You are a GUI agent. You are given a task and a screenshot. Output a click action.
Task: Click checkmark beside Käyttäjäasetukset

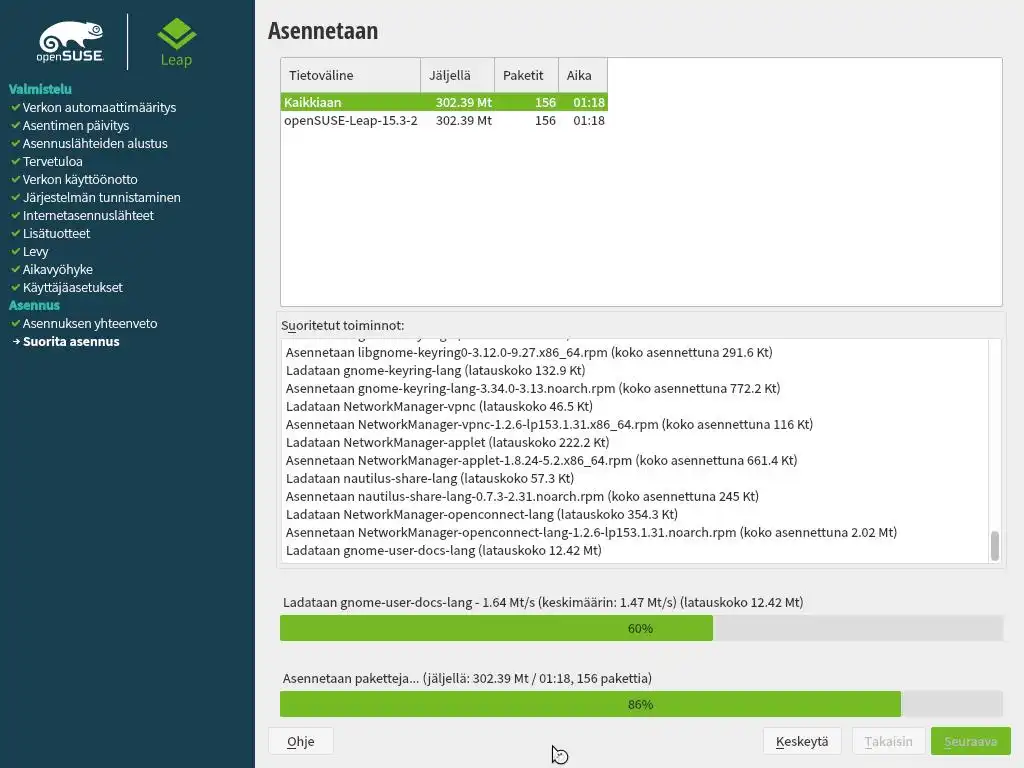tap(15, 287)
